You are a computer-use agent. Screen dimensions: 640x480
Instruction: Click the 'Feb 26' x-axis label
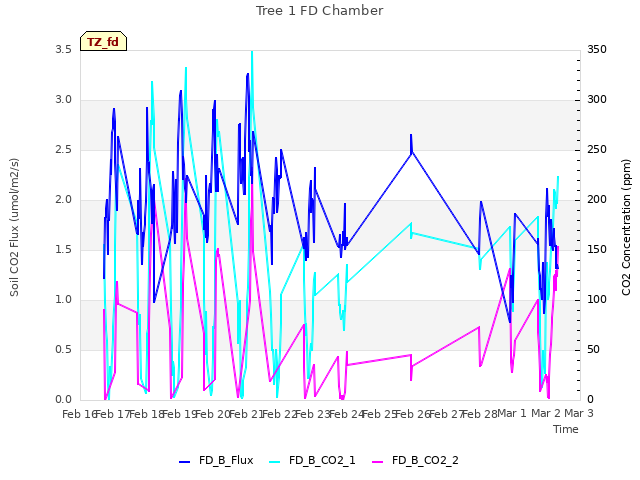point(412,414)
